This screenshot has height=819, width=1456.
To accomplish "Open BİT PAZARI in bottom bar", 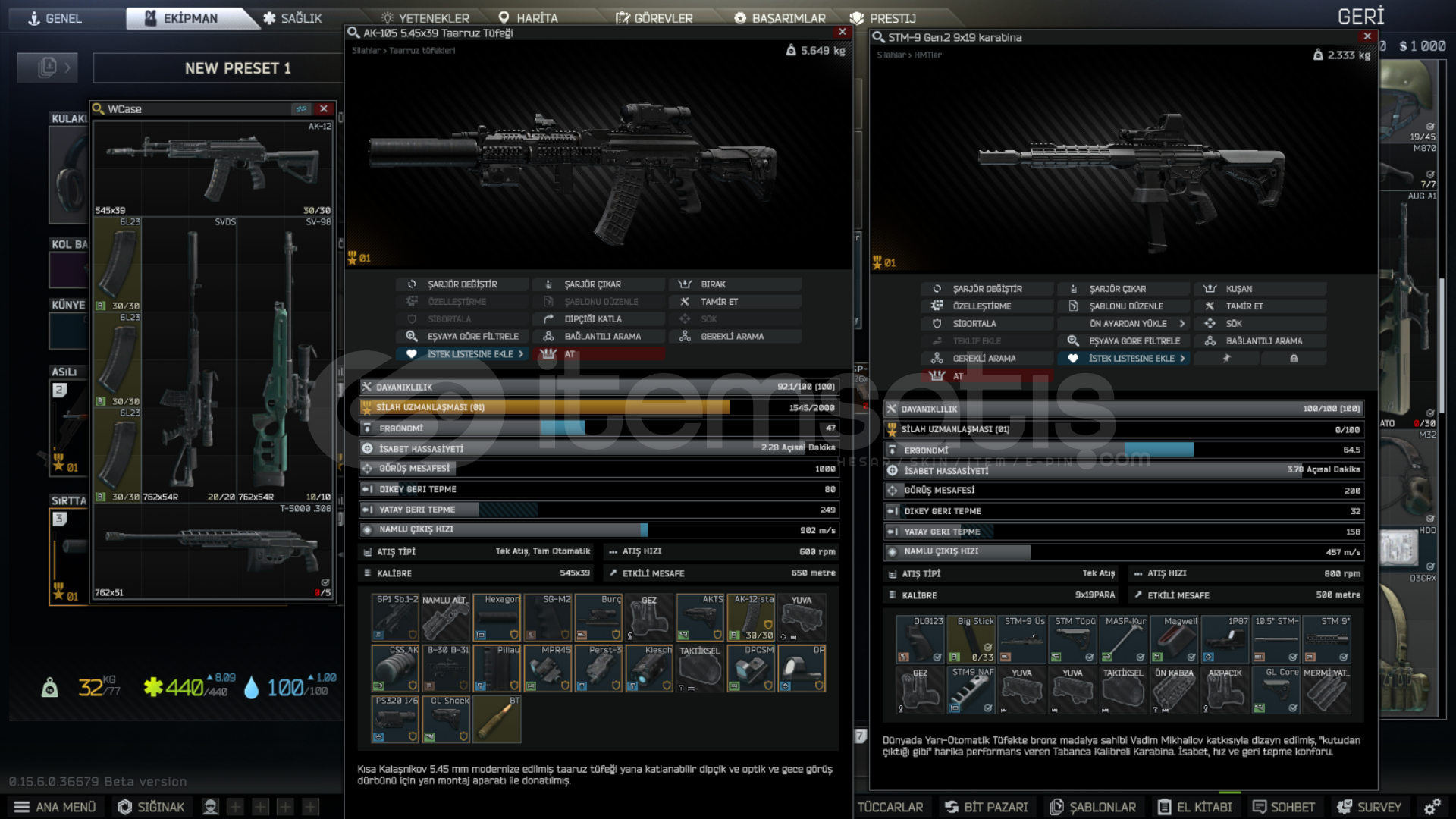I will click(x=986, y=807).
